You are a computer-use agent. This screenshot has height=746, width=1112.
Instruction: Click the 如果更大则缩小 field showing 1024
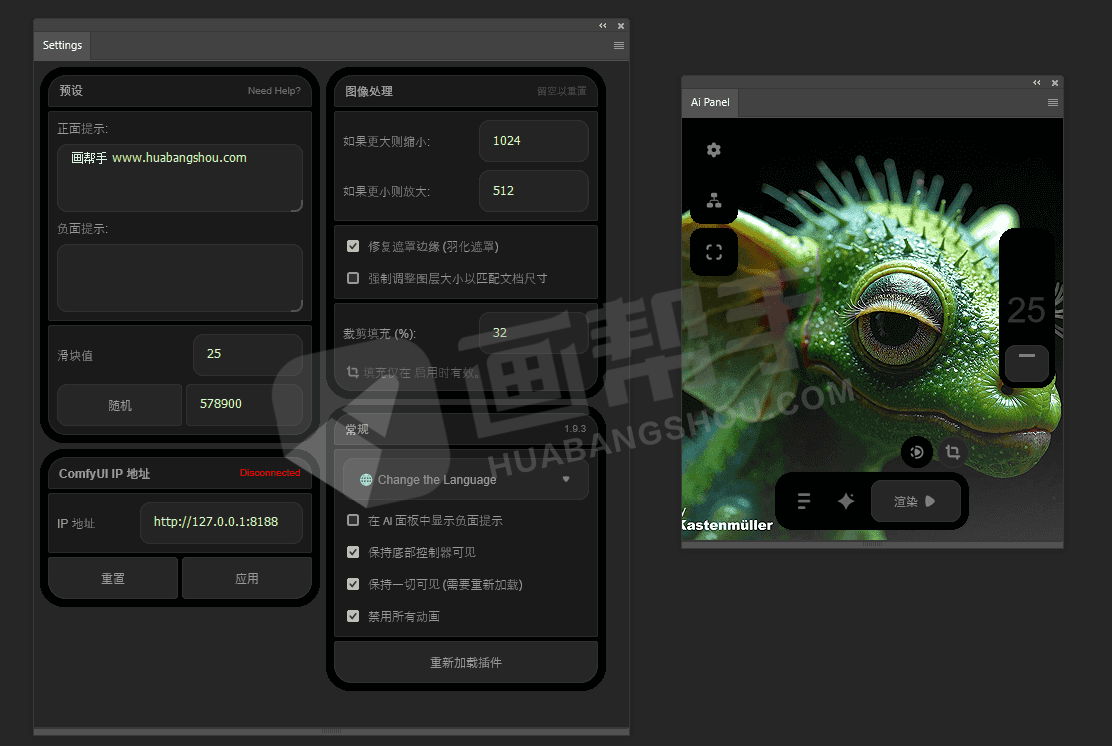click(534, 141)
